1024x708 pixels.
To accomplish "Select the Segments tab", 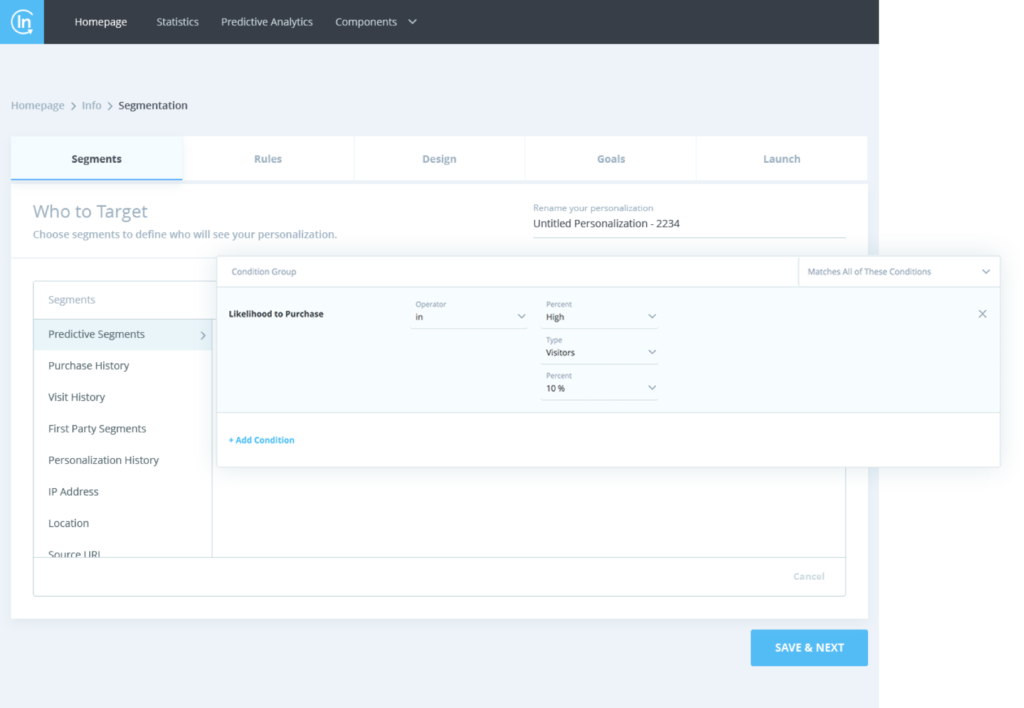I will (97, 159).
